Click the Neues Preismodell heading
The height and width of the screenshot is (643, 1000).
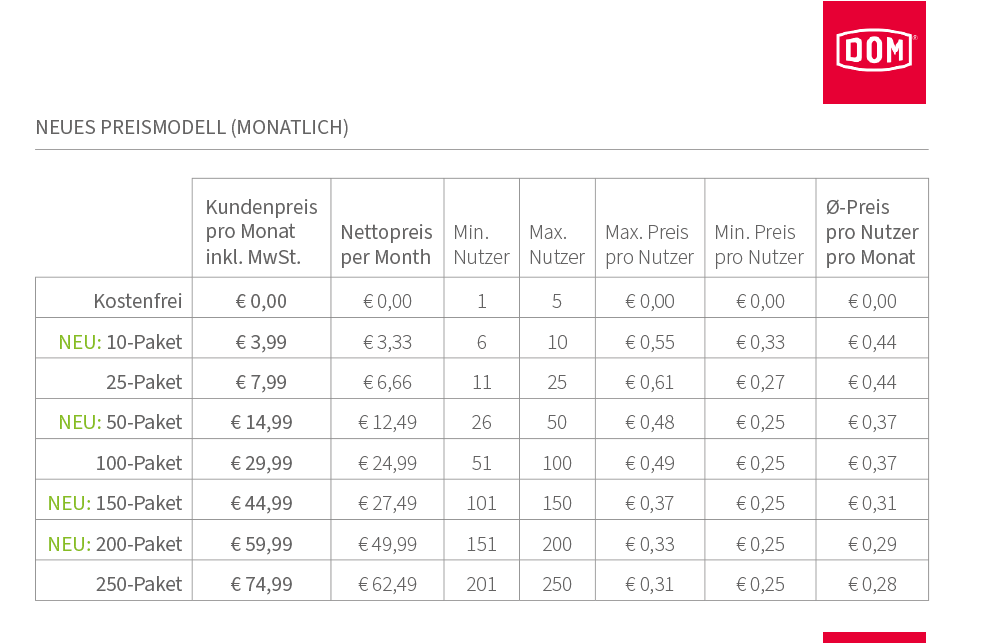coord(192,127)
